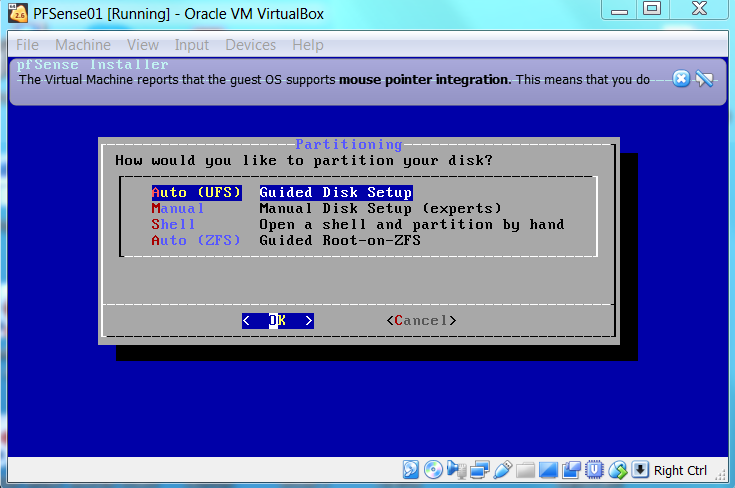Click the VirtualBox title bar app icon
Viewport: 735px width, 488px height.
pos(18,14)
